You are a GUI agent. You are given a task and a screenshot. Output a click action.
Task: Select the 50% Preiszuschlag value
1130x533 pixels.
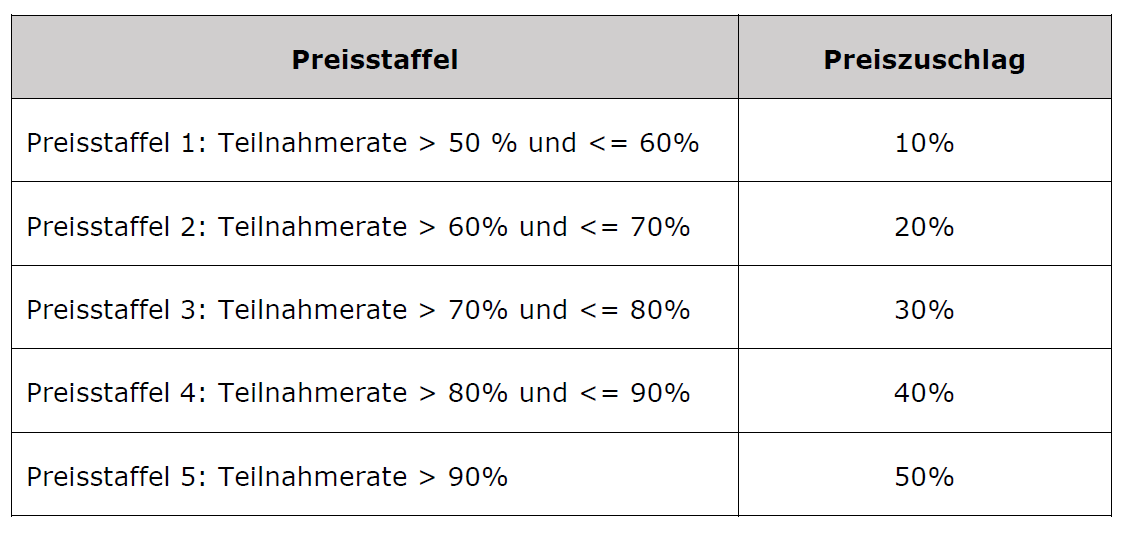coord(924,477)
